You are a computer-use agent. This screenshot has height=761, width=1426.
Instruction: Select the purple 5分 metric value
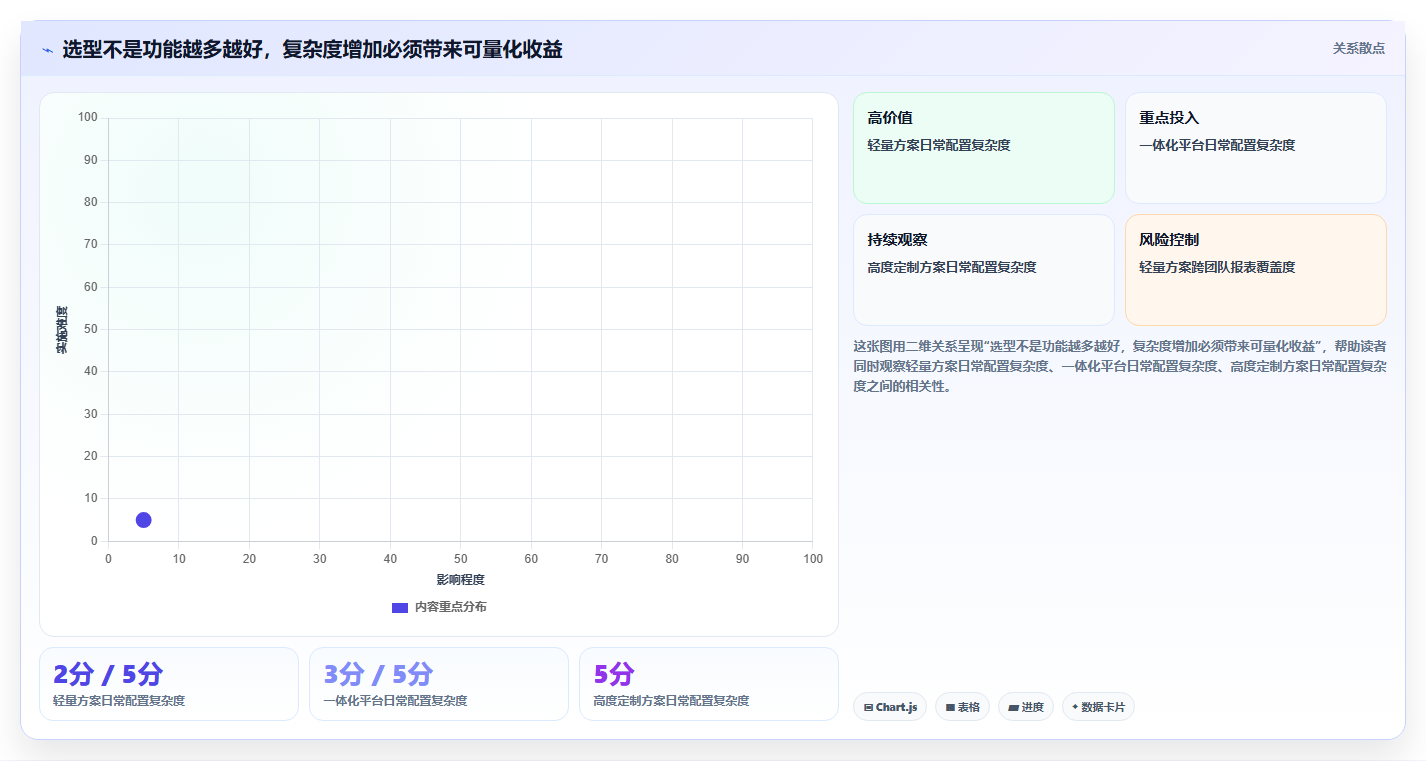(x=614, y=674)
